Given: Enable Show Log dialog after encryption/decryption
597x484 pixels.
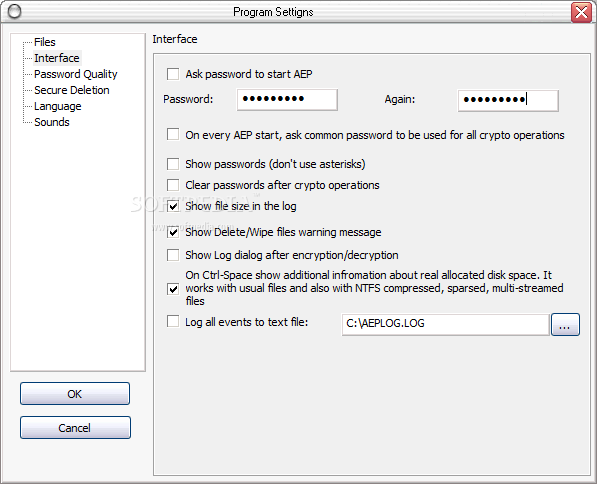Looking at the screenshot, I should point(173,255).
